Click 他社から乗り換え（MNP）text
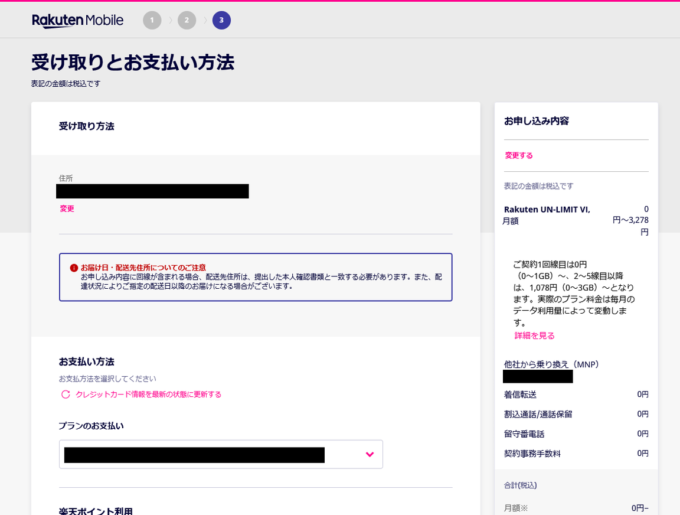 [x=551, y=364]
